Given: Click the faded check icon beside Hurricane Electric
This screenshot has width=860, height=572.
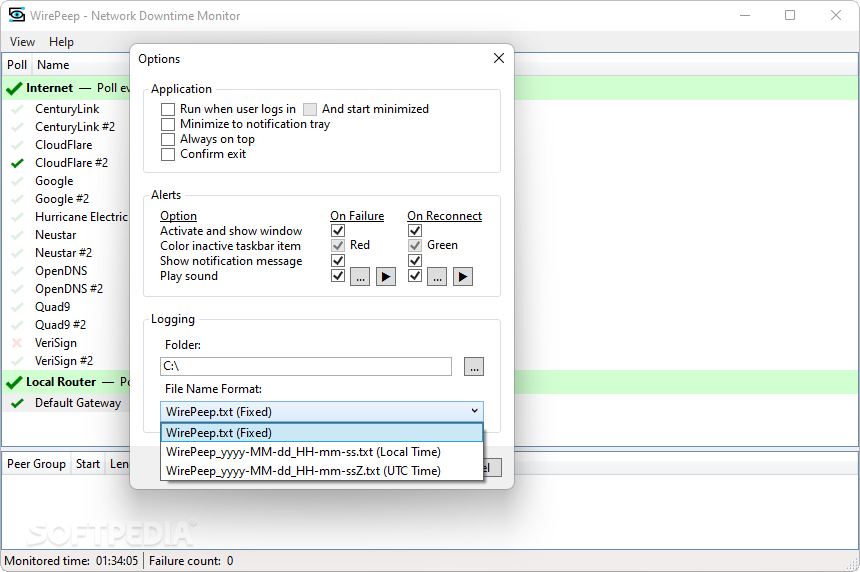Looking at the screenshot, I should point(18,217).
